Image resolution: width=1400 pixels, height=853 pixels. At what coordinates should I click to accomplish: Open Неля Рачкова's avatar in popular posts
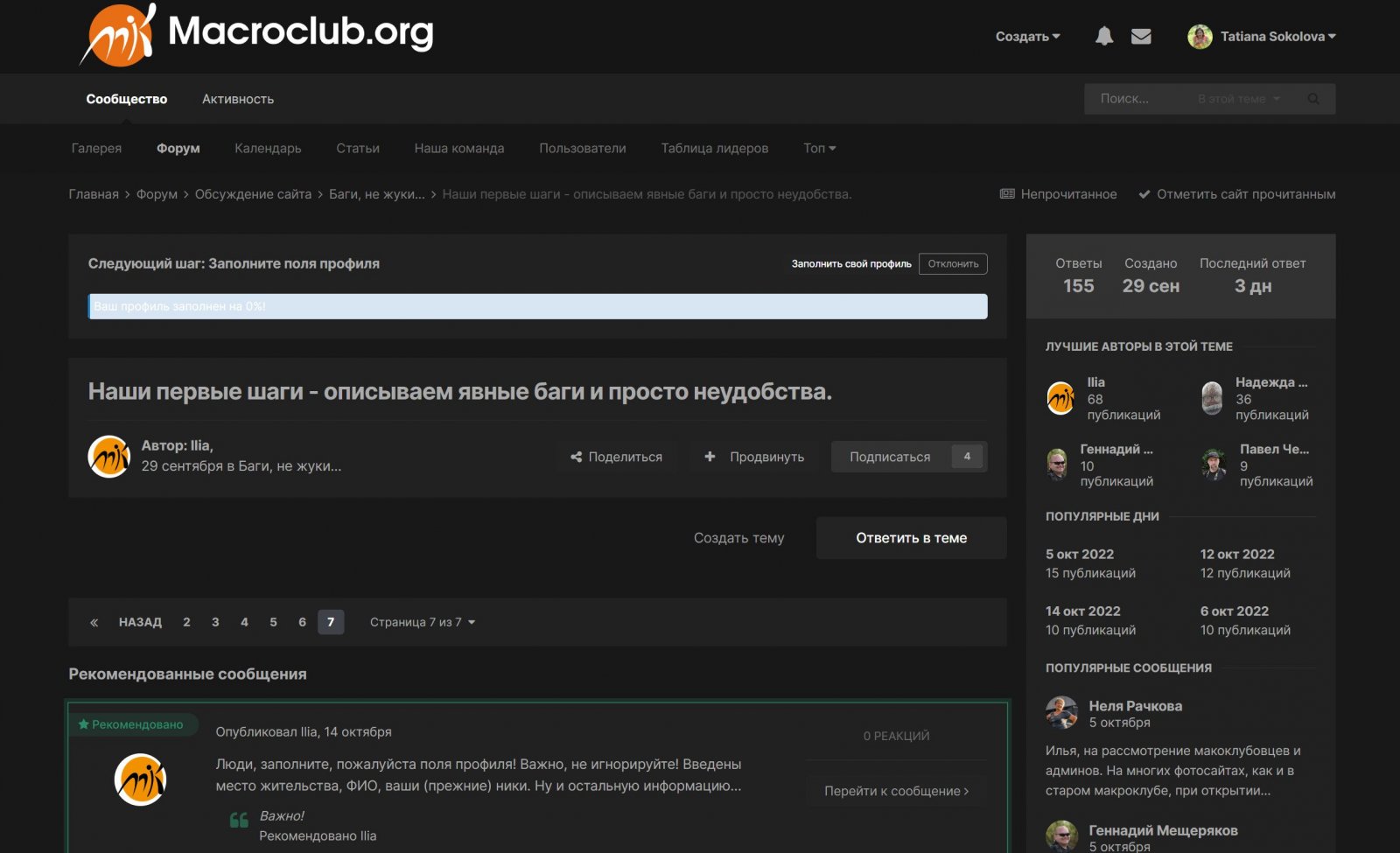[1061, 713]
